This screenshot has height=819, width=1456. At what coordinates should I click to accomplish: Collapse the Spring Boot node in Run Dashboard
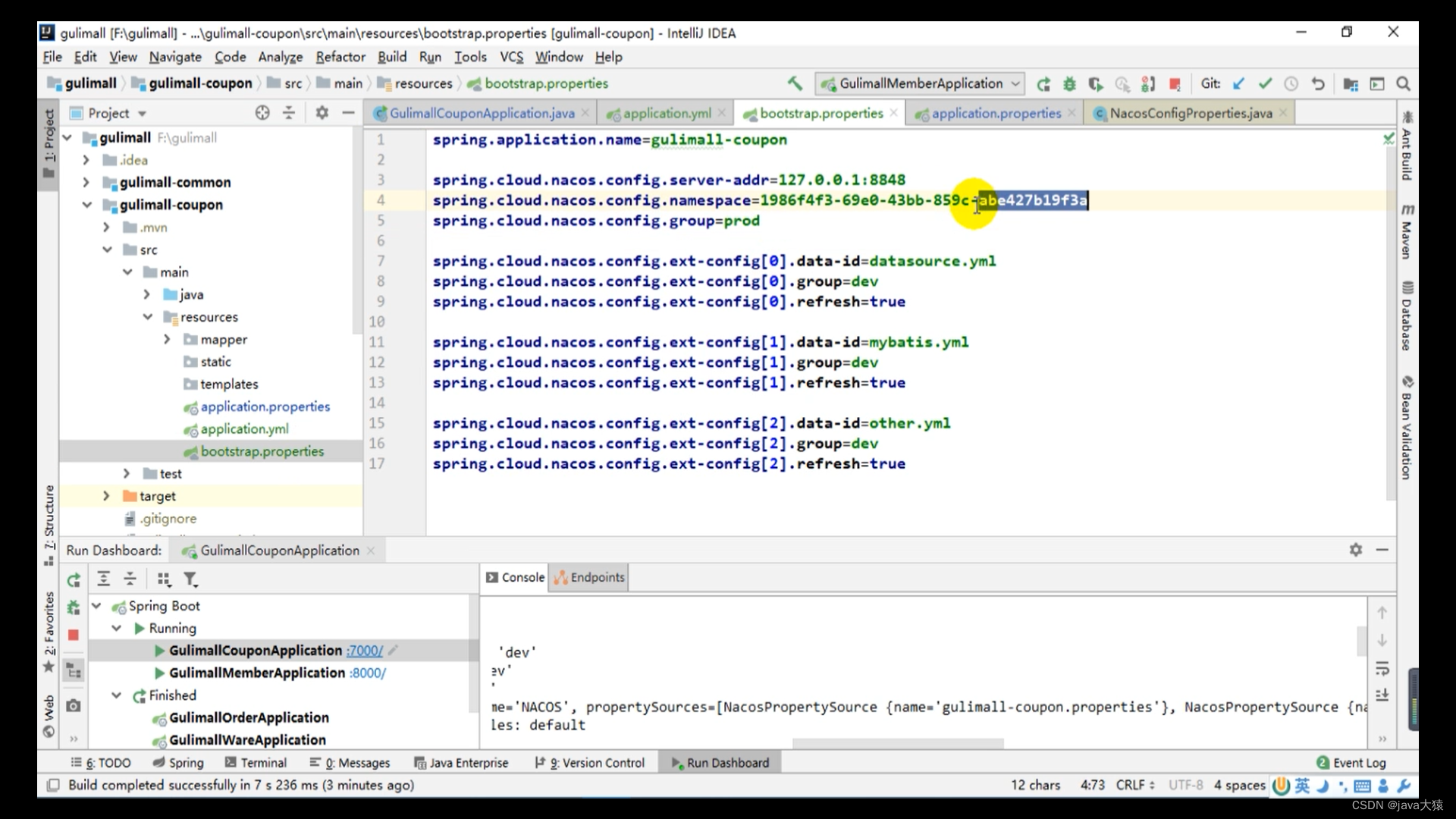97,606
